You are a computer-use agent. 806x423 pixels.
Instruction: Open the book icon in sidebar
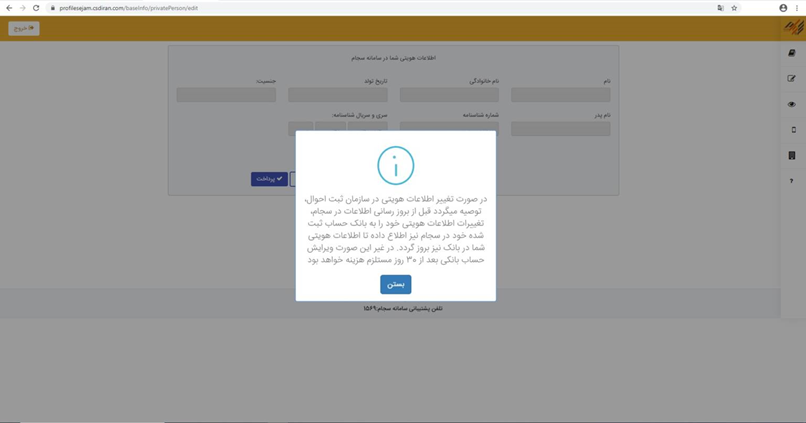coord(792,53)
